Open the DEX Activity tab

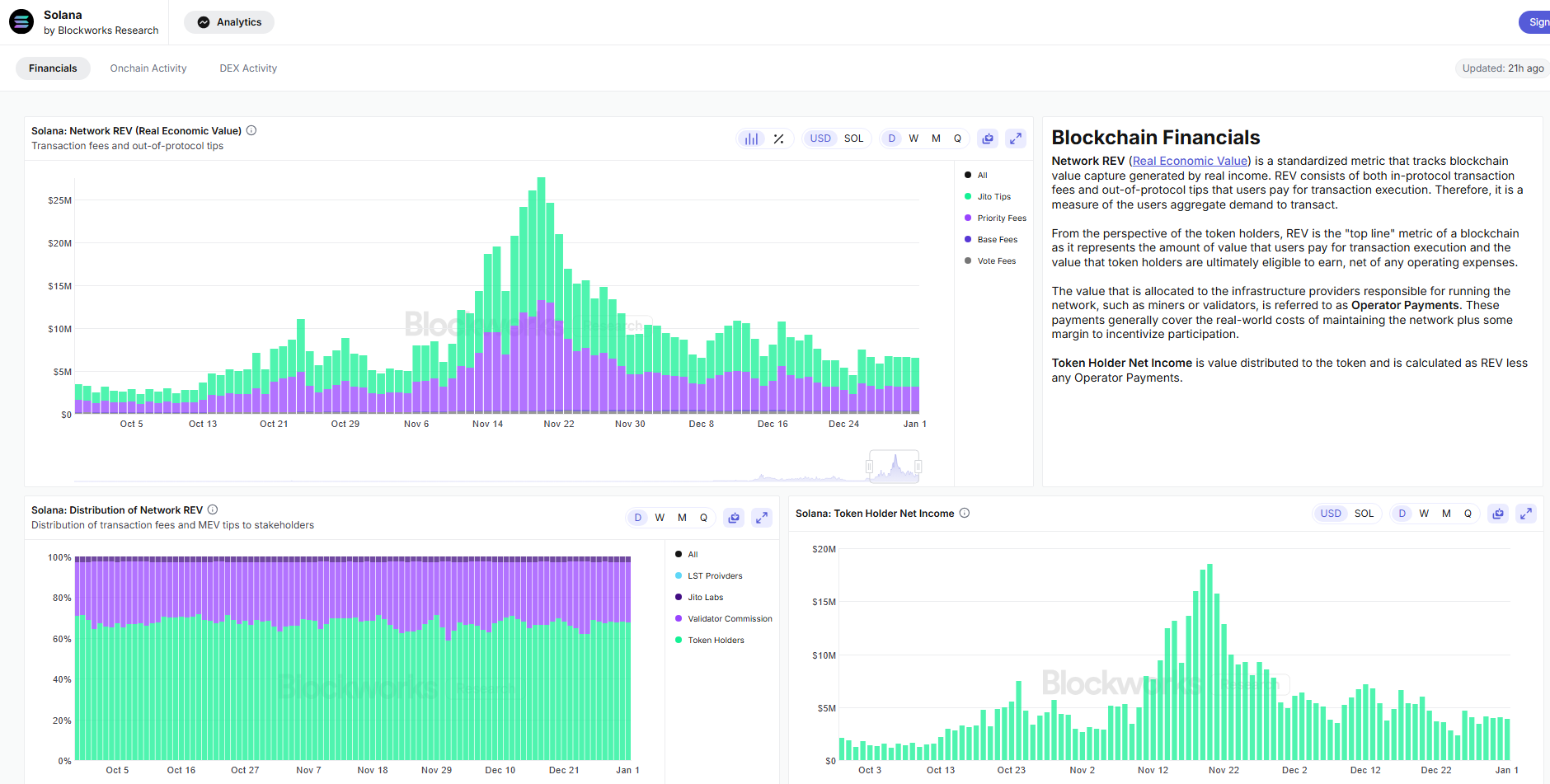[247, 68]
